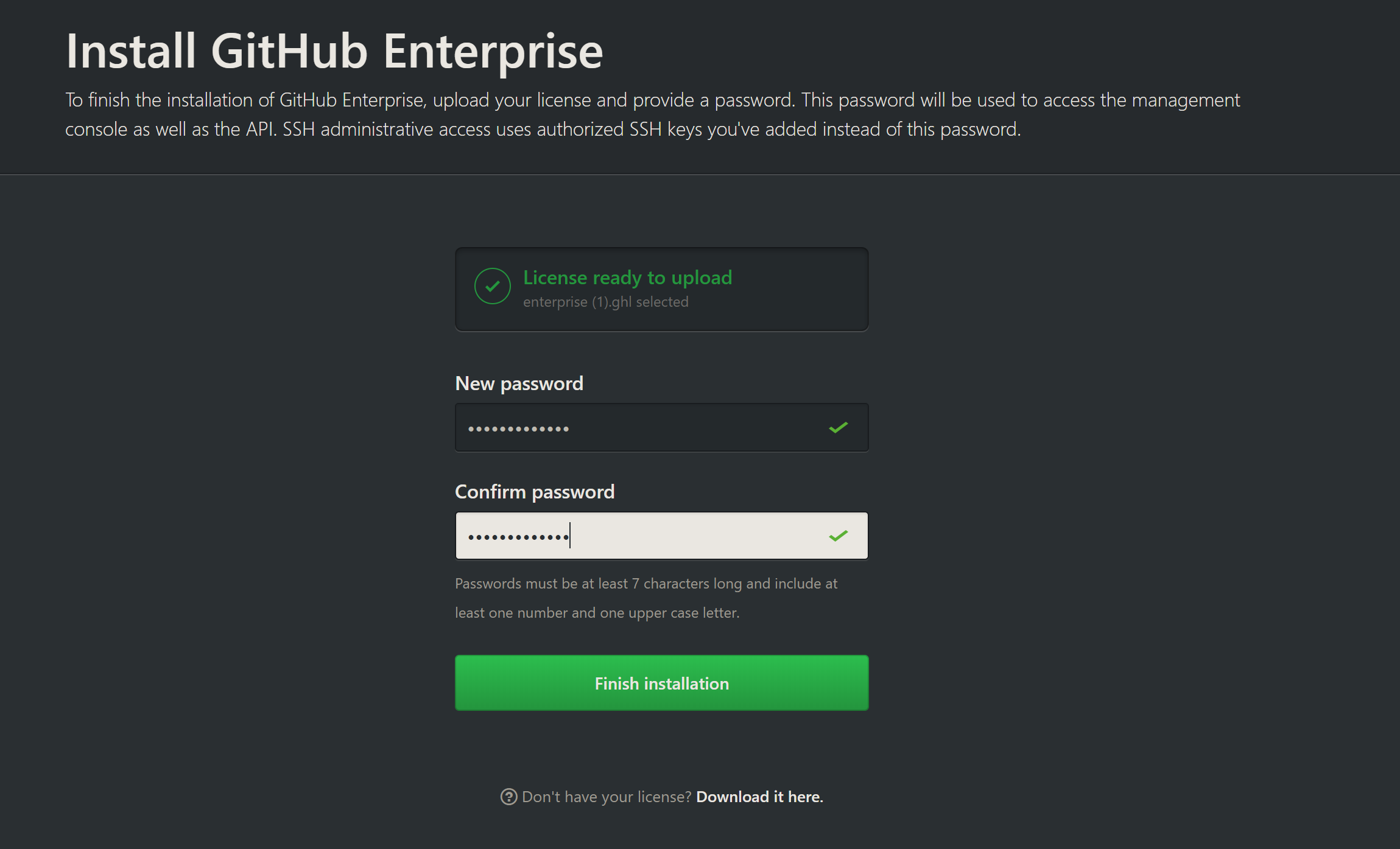1400x849 pixels.
Task: Click the question mark help icon
Action: pos(508,797)
